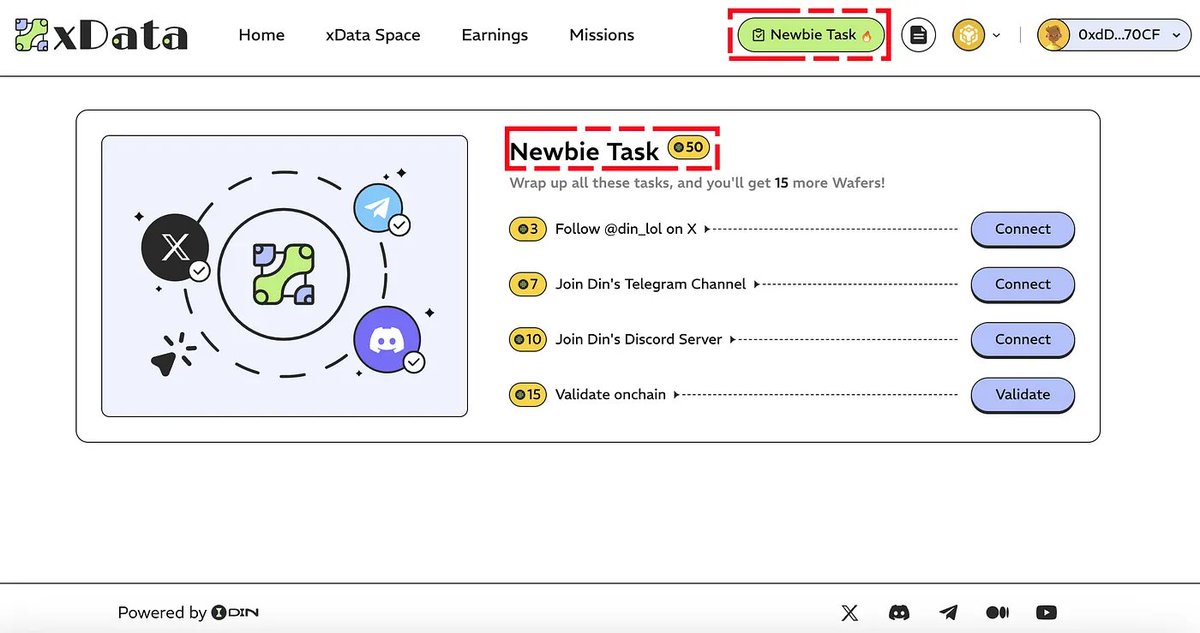
Task: Click the 15 wafer badge
Action: 527,394
